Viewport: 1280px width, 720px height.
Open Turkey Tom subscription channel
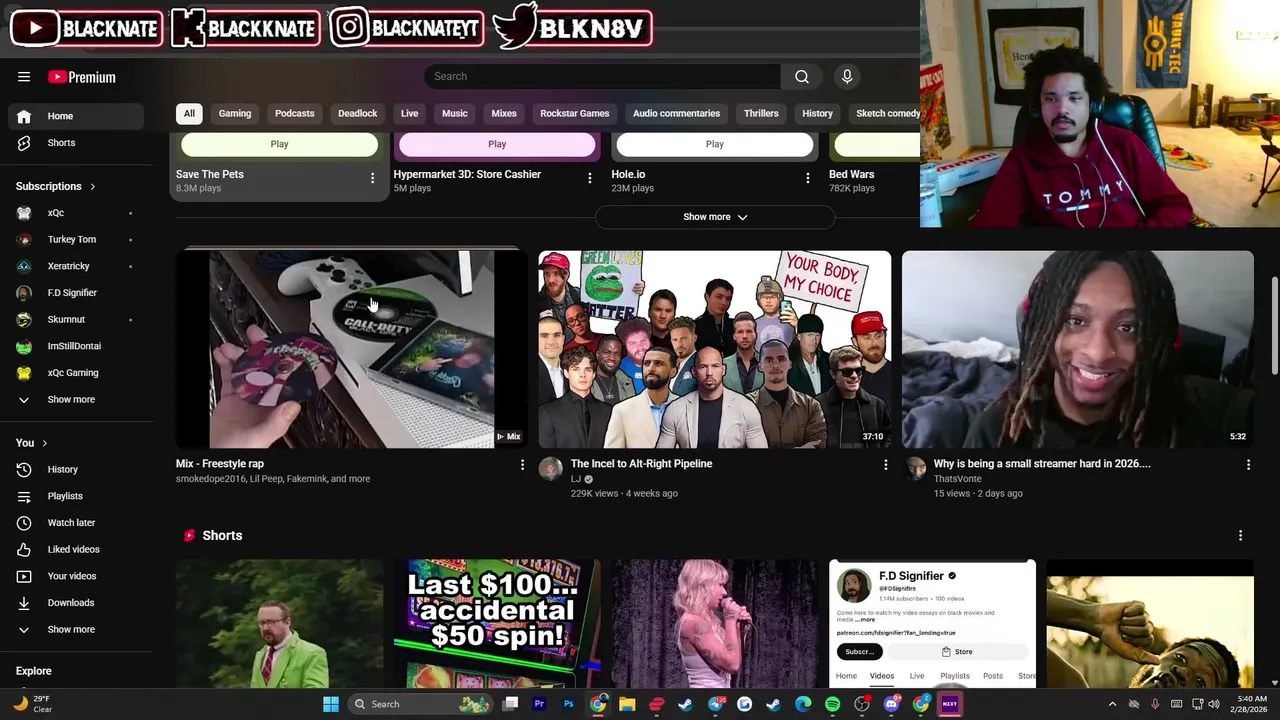[x=76, y=240]
